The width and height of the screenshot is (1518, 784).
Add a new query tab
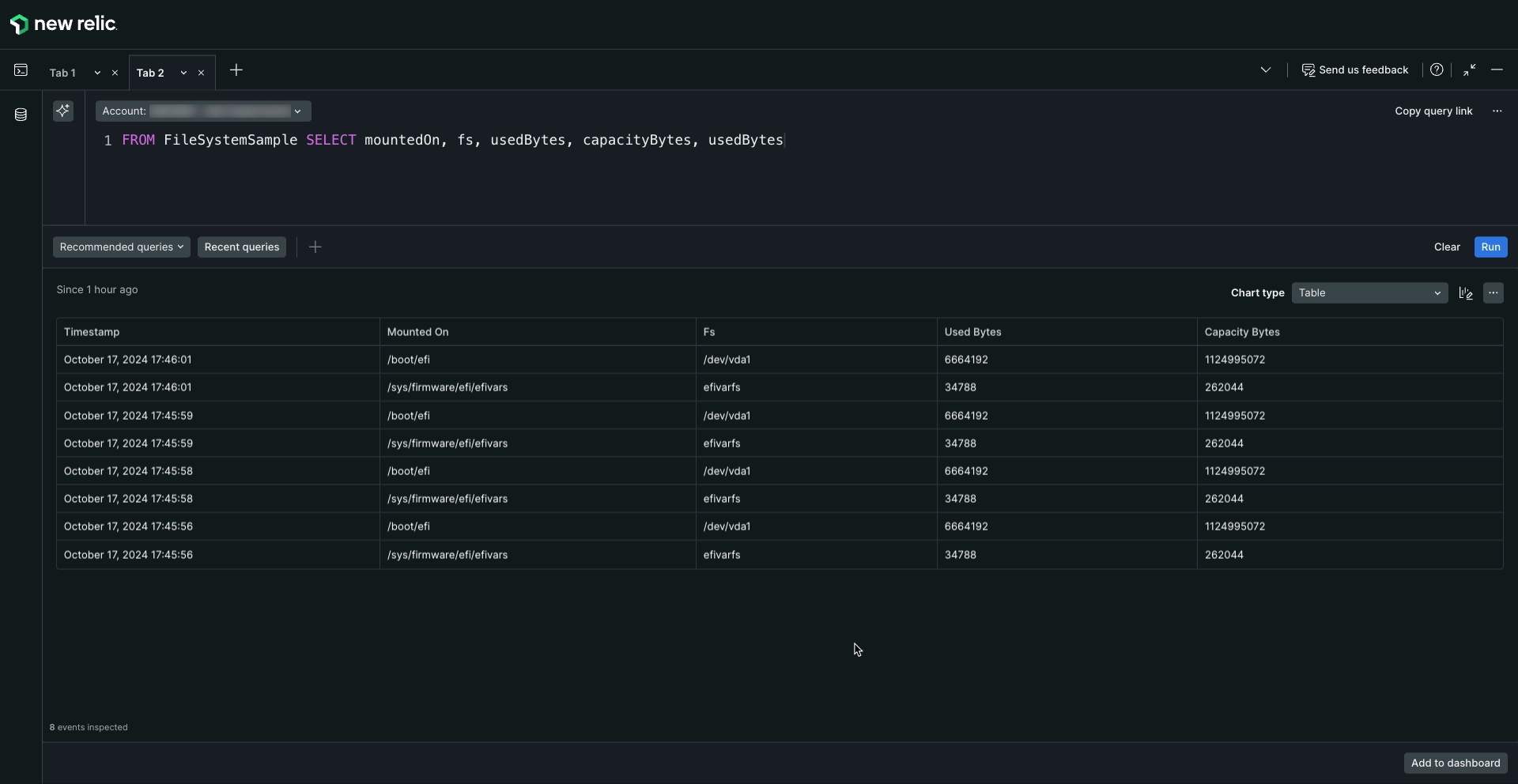pos(236,70)
